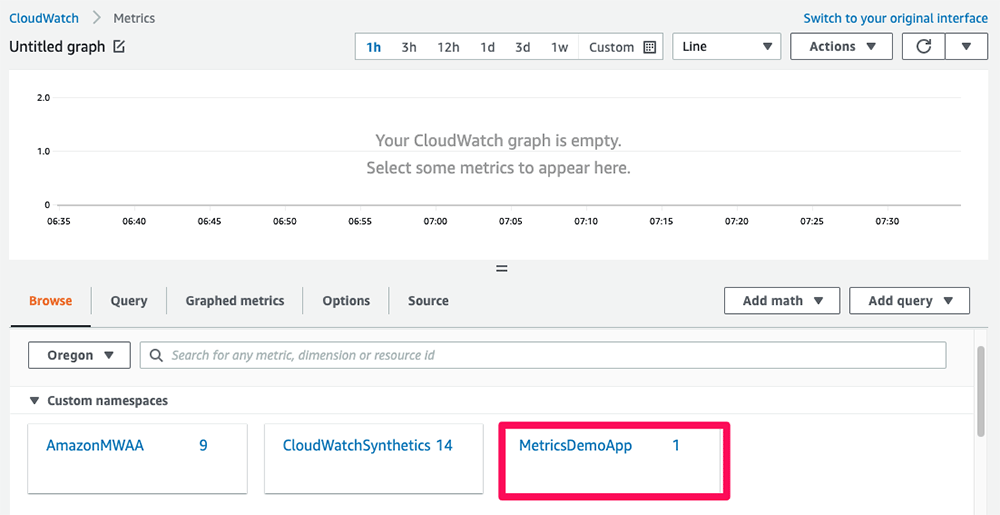Select the 3h time range

[x=409, y=47]
